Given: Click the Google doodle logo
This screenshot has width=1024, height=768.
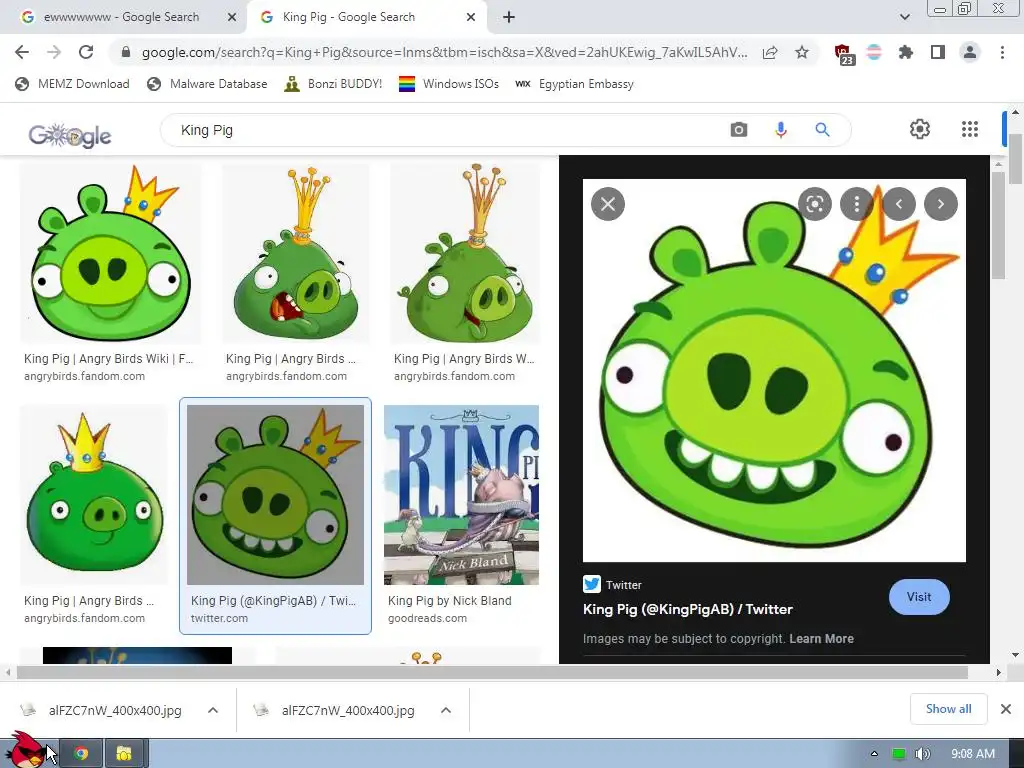Looking at the screenshot, I should tap(70, 135).
